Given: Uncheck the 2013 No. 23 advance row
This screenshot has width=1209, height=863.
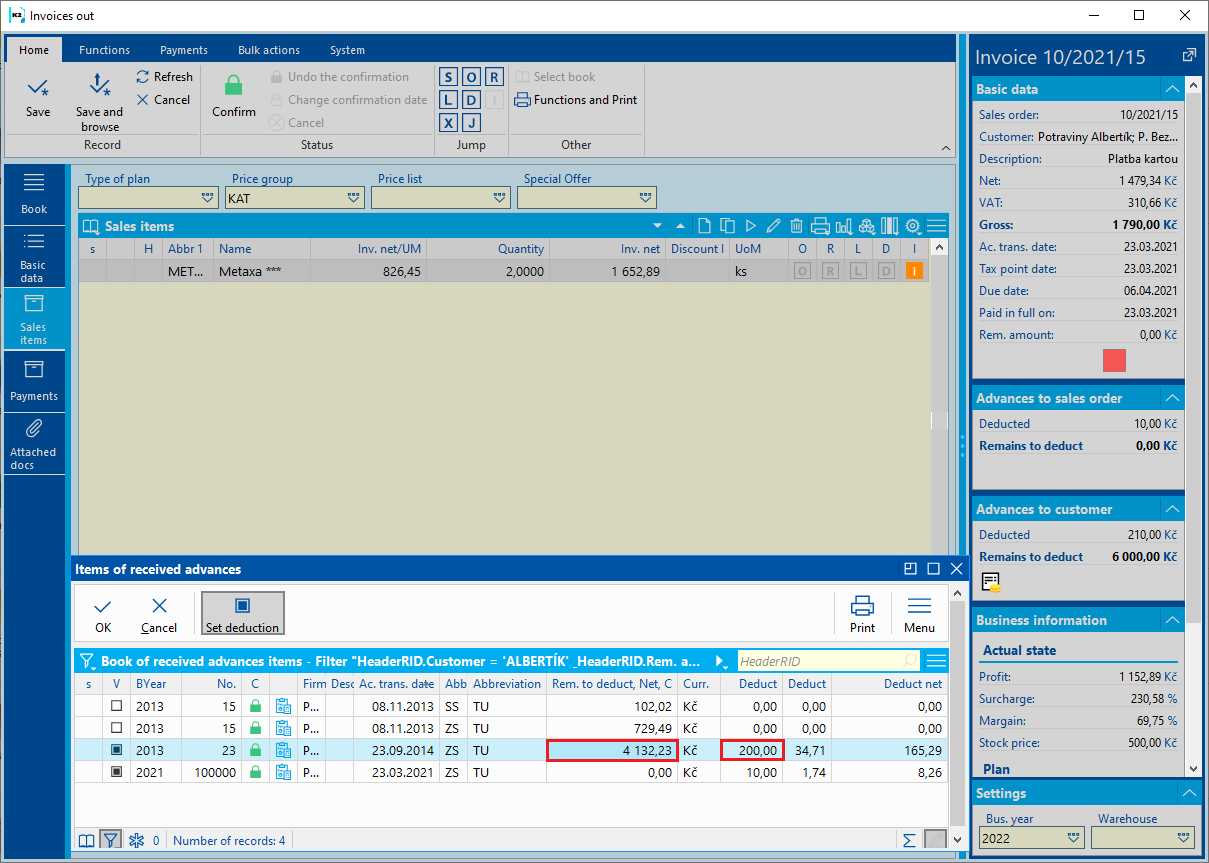Looking at the screenshot, I should click(x=116, y=750).
